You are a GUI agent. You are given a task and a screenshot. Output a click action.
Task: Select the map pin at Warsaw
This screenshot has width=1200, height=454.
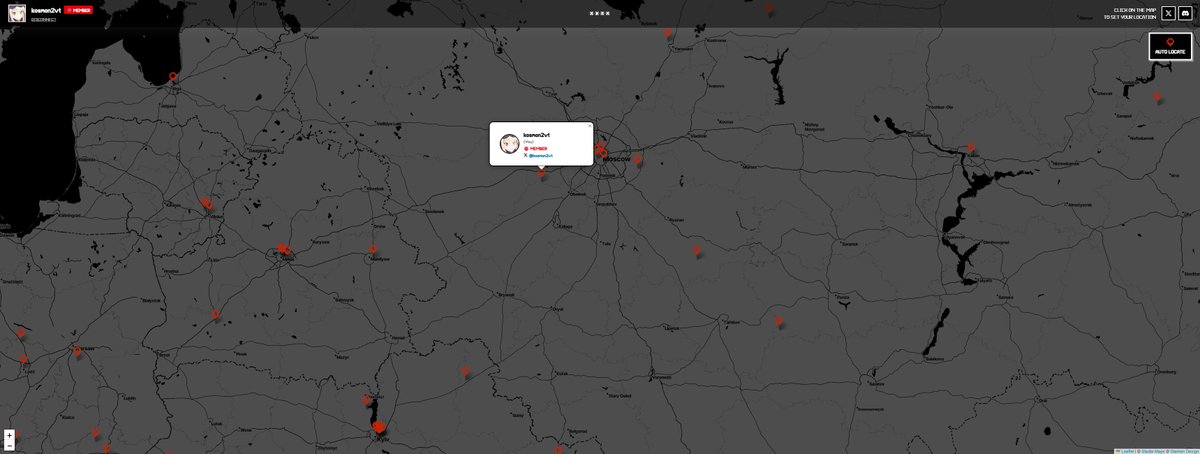(x=77, y=351)
